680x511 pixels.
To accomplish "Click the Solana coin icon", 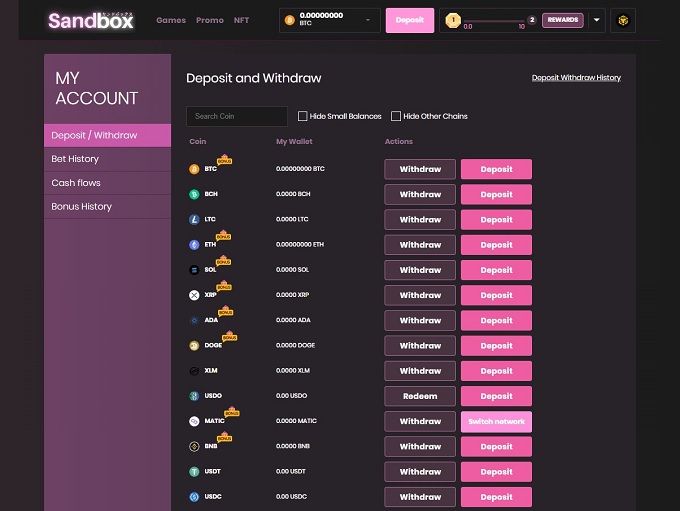I will pos(194,270).
